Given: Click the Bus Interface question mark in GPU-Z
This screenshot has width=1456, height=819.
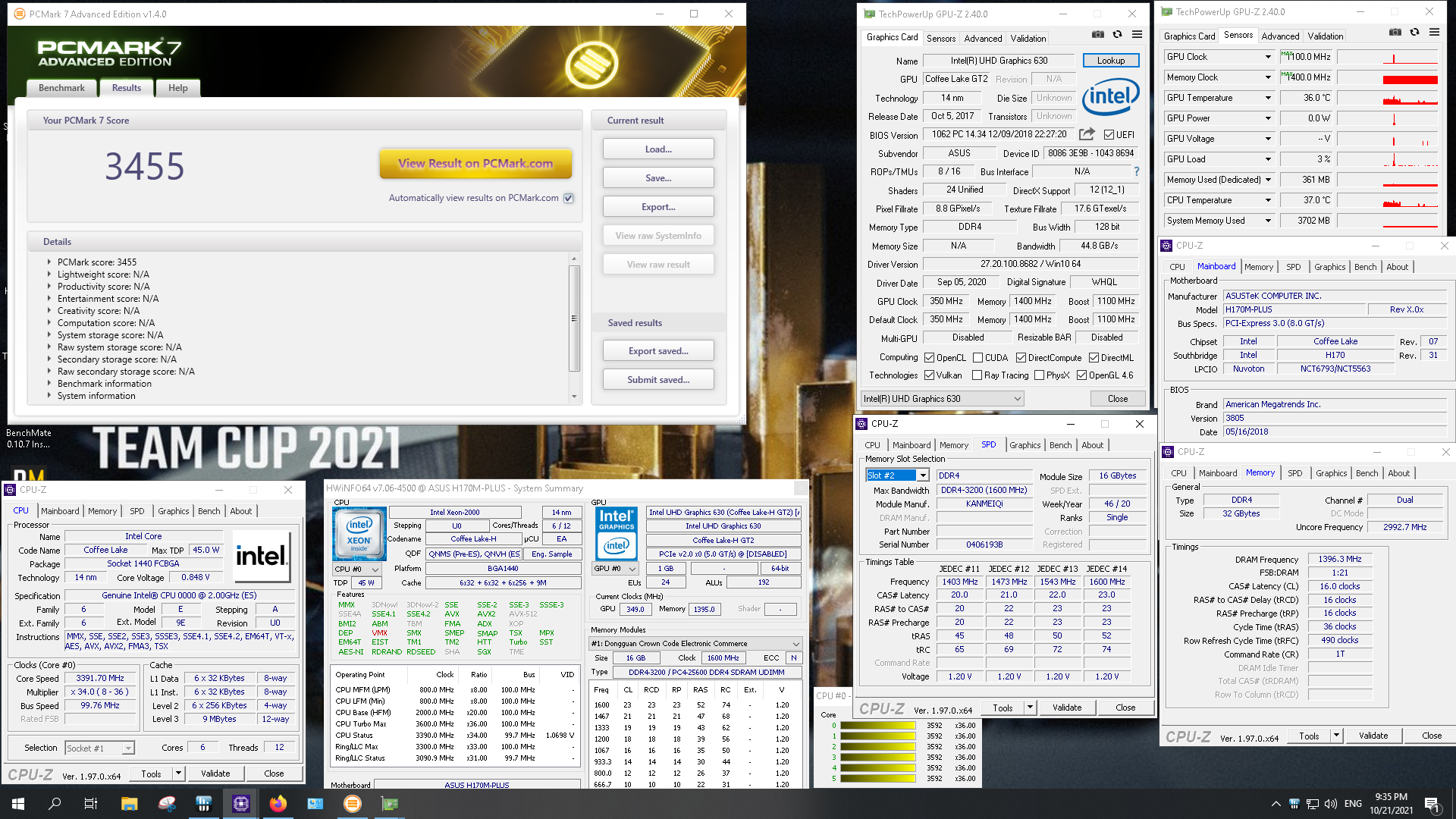Looking at the screenshot, I should tap(1136, 171).
